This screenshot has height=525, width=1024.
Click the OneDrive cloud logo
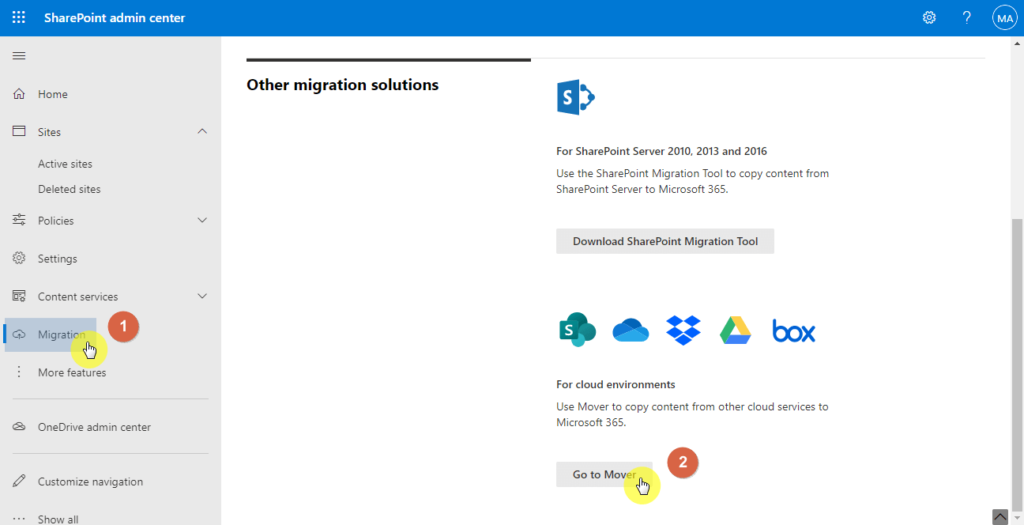(x=630, y=330)
